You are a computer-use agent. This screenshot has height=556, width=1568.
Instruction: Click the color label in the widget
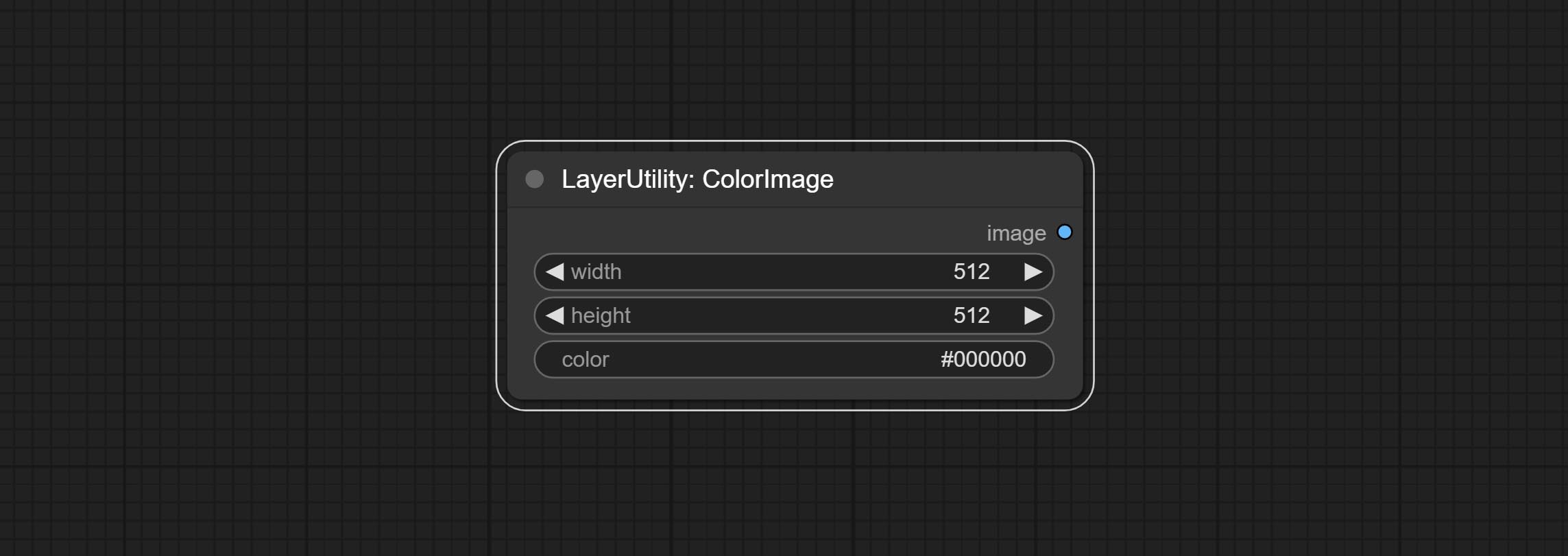click(585, 359)
